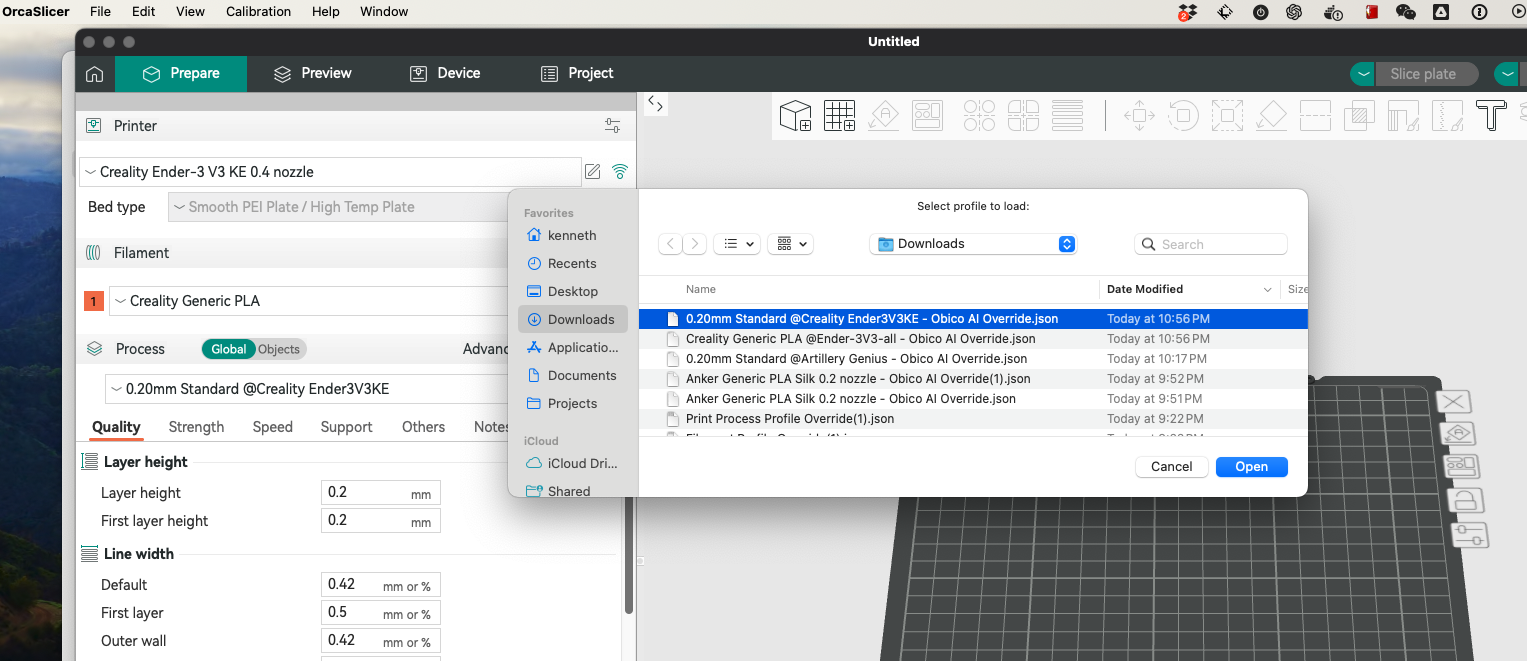1527x661 pixels.
Task: Click the Cancel button in file dialog
Action: (x=1171, y=467)
